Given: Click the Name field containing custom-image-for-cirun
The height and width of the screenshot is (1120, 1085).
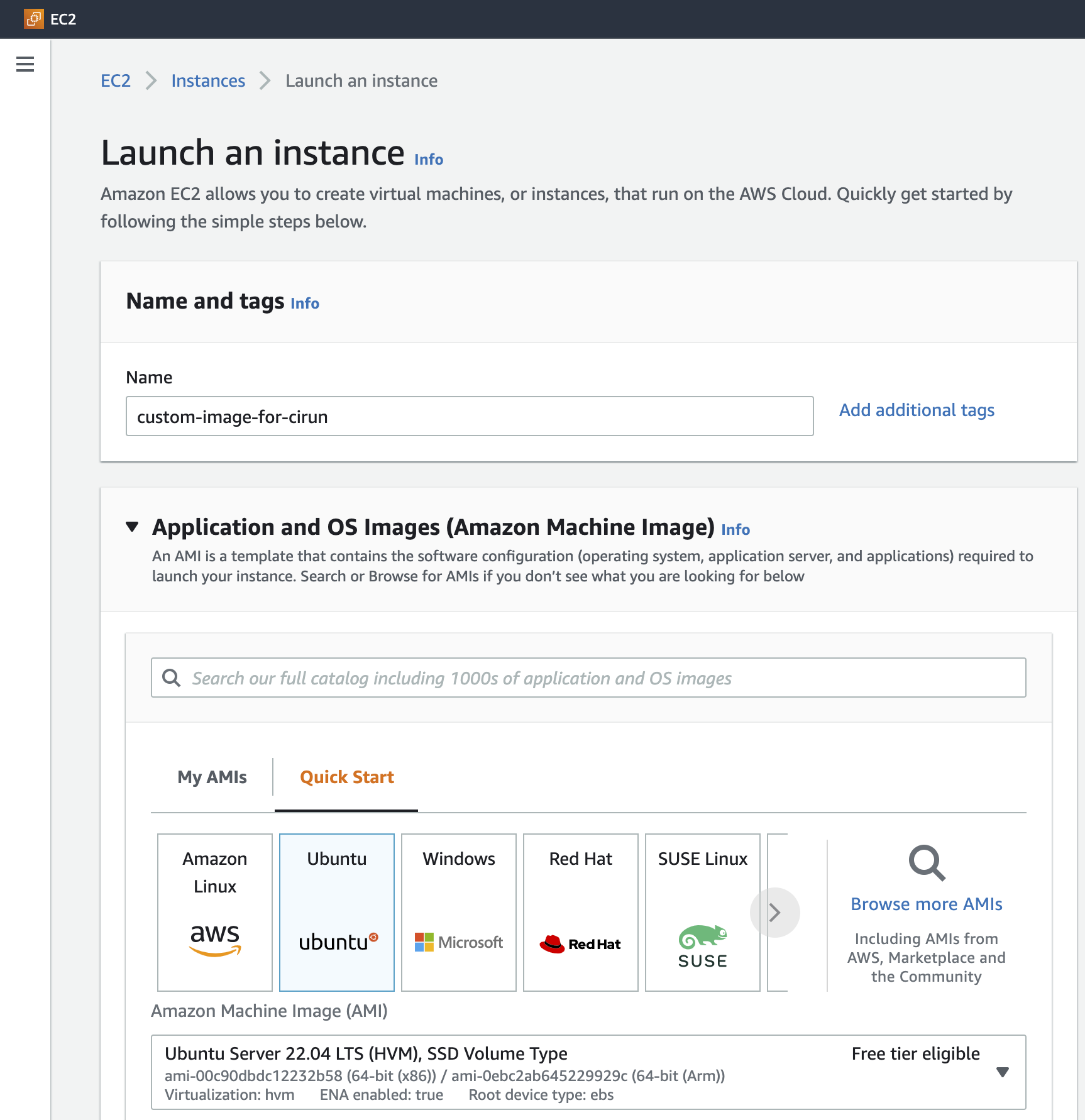Looking at the screenshot, I should coord(469,416).
